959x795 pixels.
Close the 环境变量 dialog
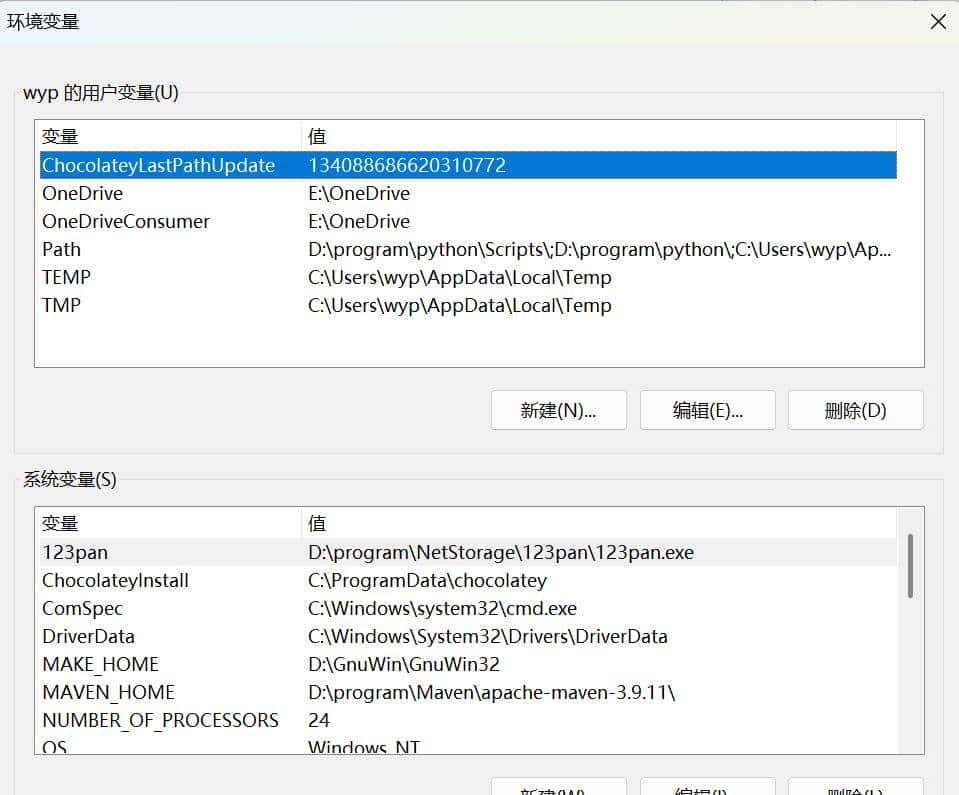pos(936,21)
